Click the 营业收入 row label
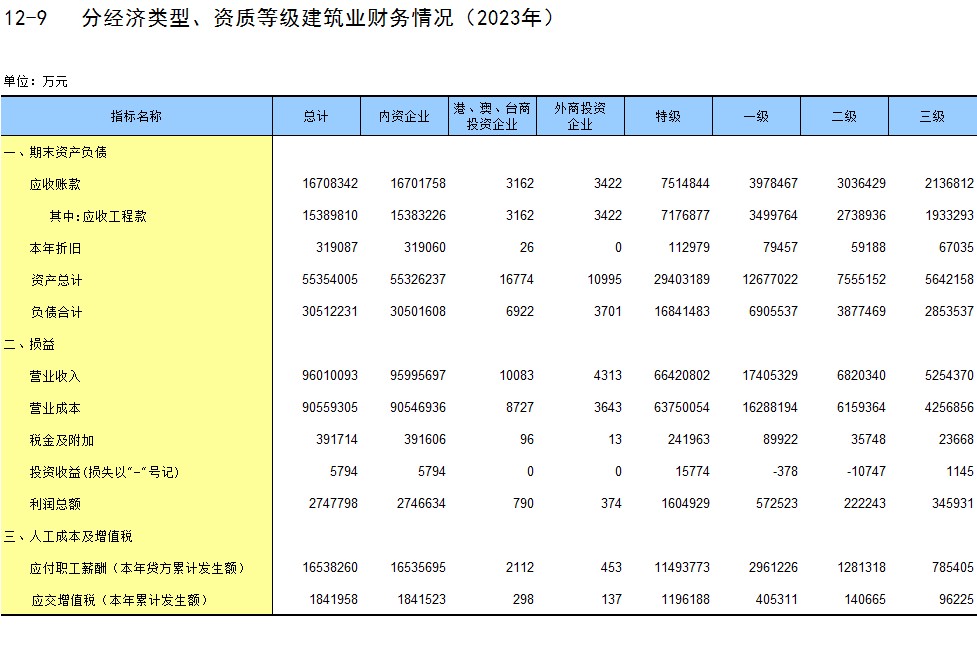 (x=55, y=376)
